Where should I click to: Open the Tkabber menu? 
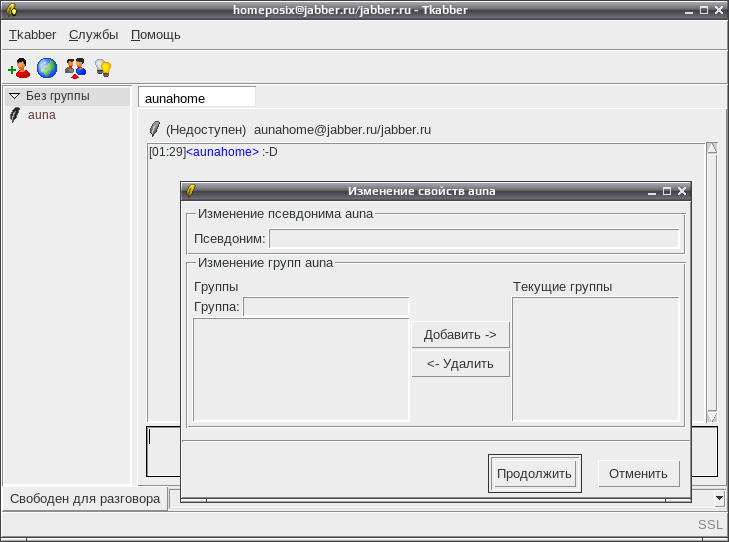click(33, 35)
